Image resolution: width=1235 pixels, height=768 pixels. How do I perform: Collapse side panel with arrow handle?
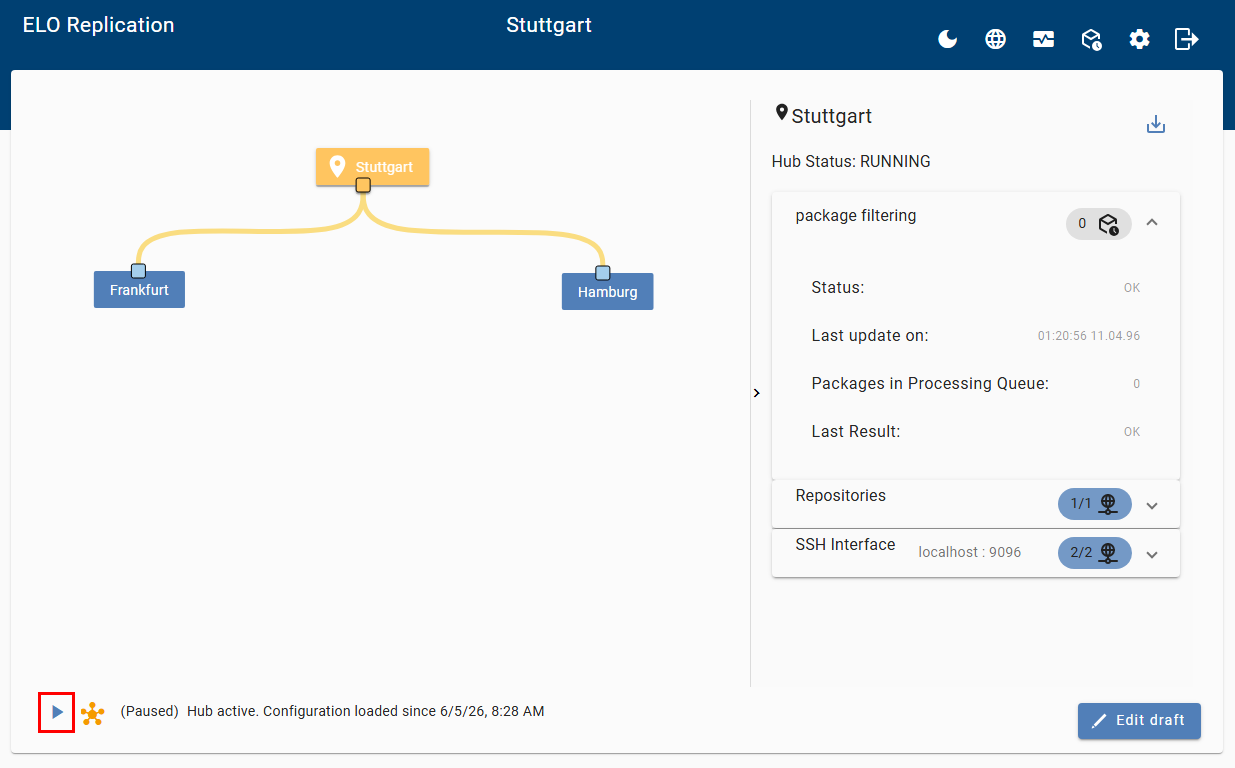click(x=756, y=393)
